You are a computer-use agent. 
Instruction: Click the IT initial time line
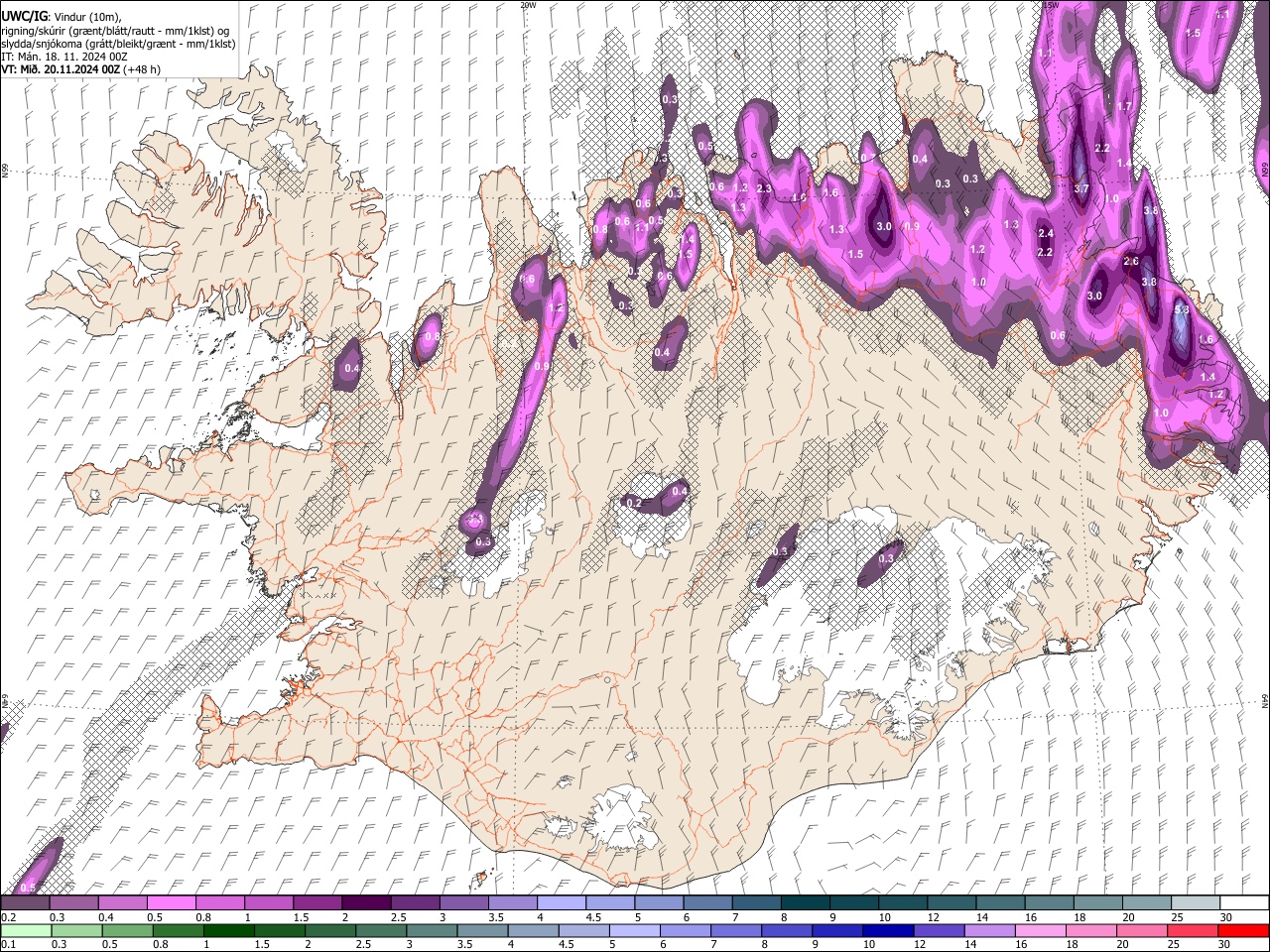point(64,57)
